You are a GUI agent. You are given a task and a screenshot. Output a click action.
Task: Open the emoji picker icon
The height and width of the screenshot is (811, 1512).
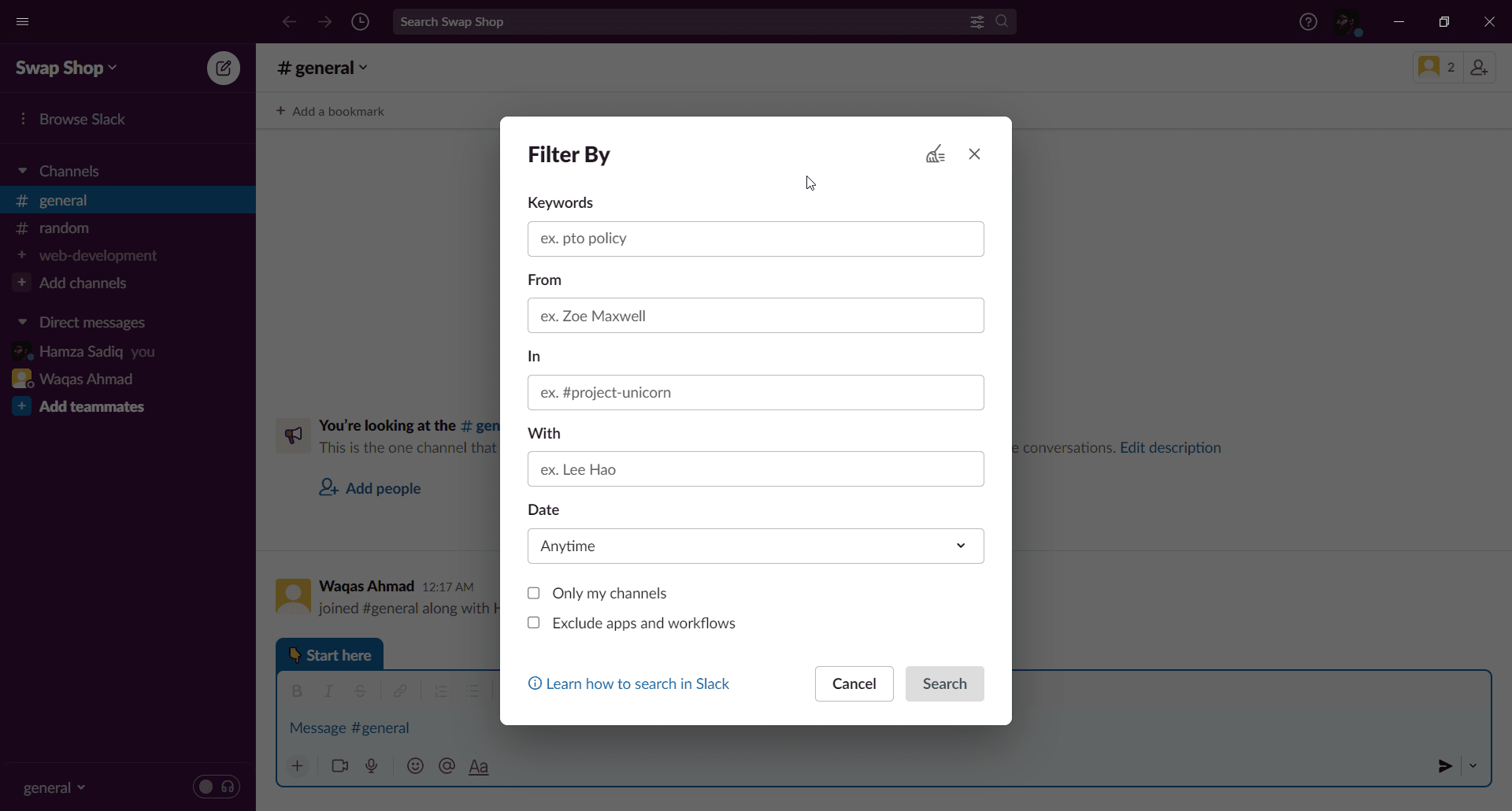[415, 766]
